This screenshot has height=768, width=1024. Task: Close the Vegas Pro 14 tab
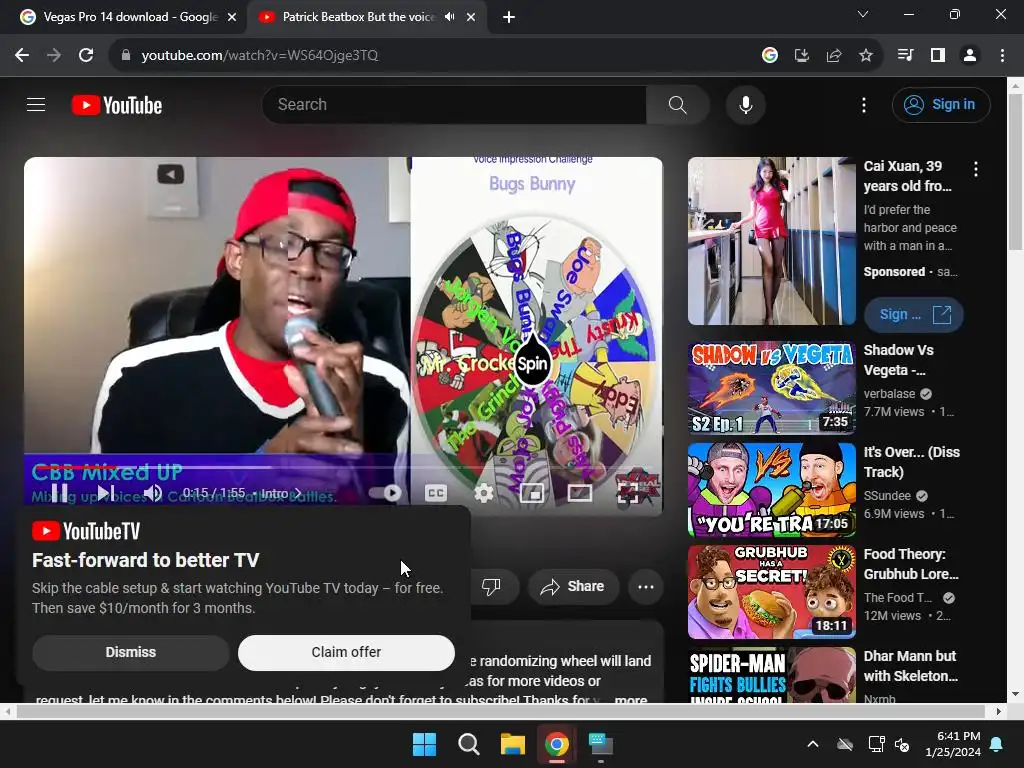tap(232, 17)
